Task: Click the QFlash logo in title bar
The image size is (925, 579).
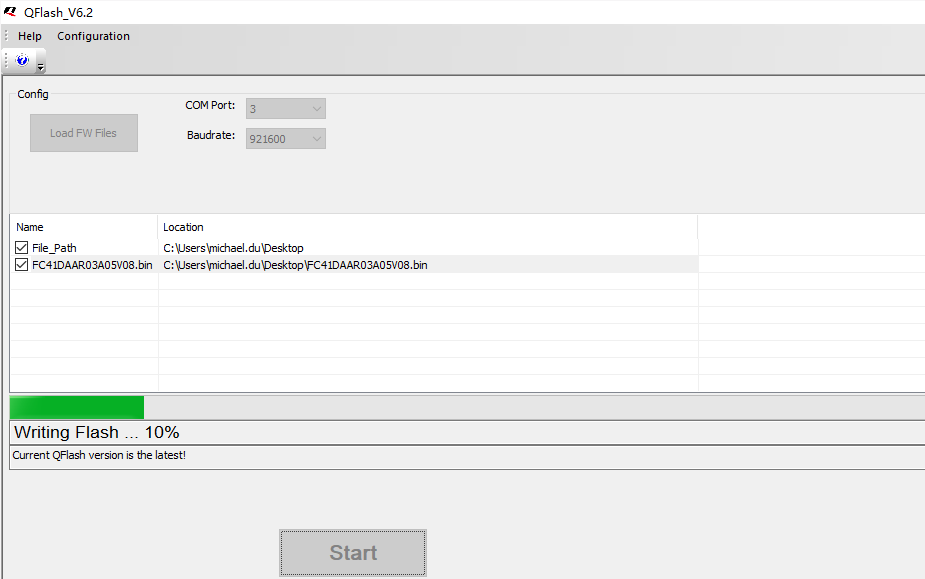Action: pos(10,11)
